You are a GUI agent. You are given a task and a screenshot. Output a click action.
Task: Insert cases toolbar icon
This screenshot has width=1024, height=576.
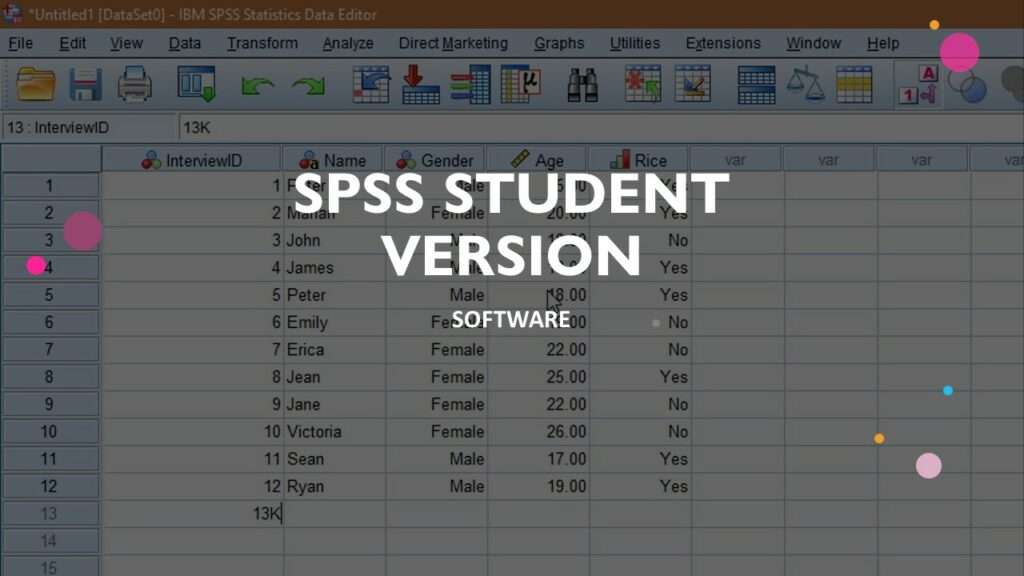click(x=643, y=84)
